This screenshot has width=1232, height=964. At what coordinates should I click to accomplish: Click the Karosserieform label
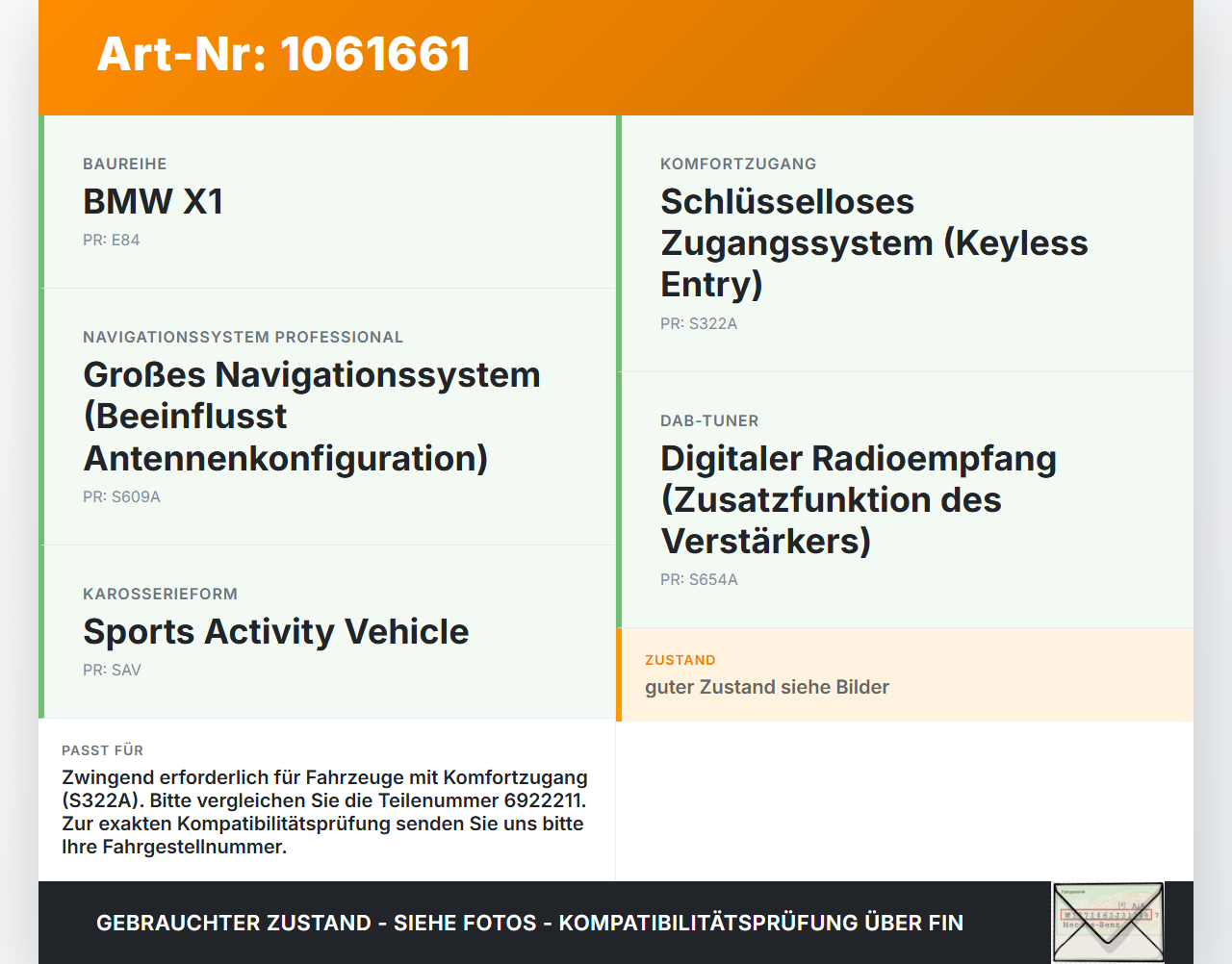(x=160, y=595)
